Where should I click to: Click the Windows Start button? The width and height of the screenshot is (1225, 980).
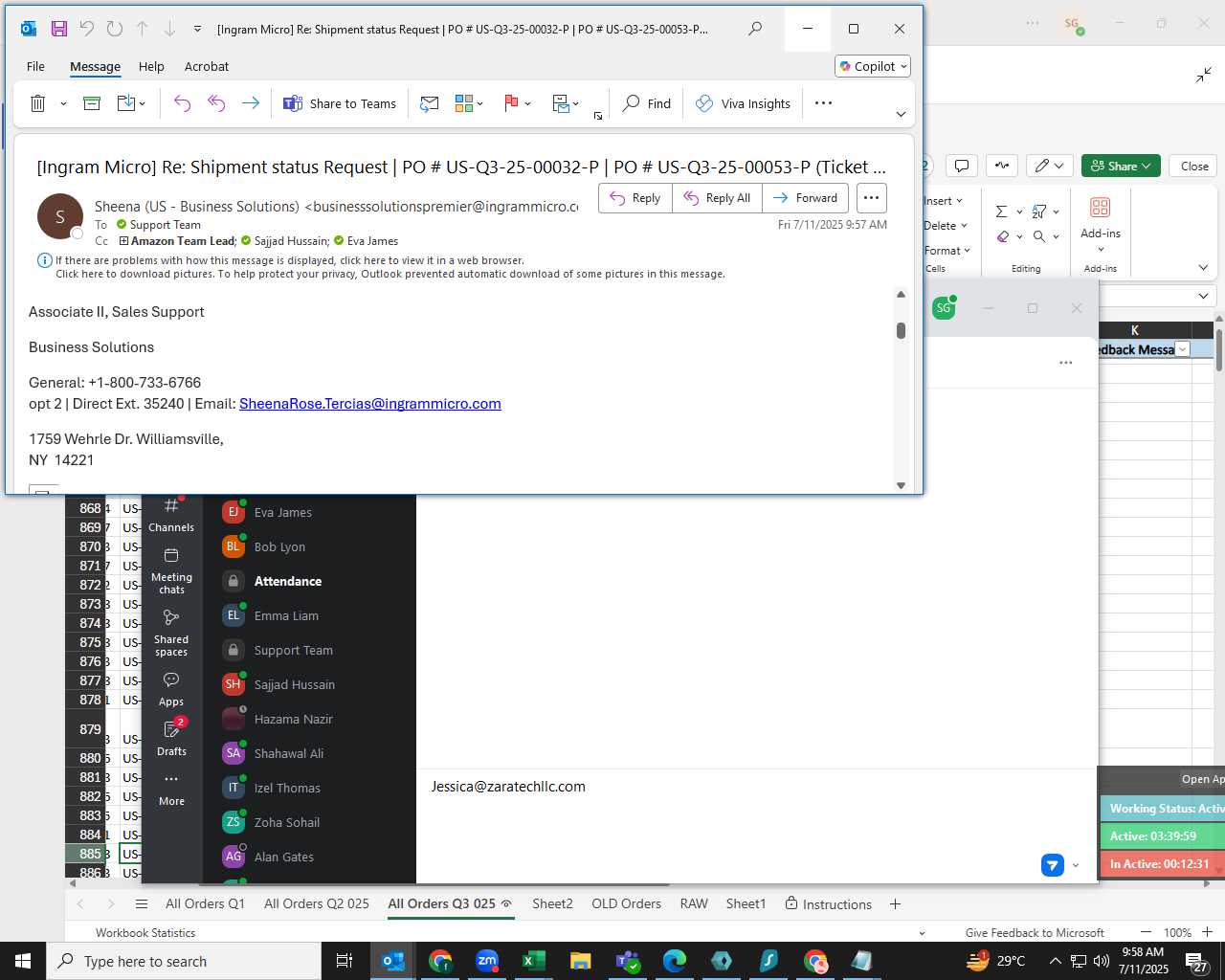tap(23, 961)
